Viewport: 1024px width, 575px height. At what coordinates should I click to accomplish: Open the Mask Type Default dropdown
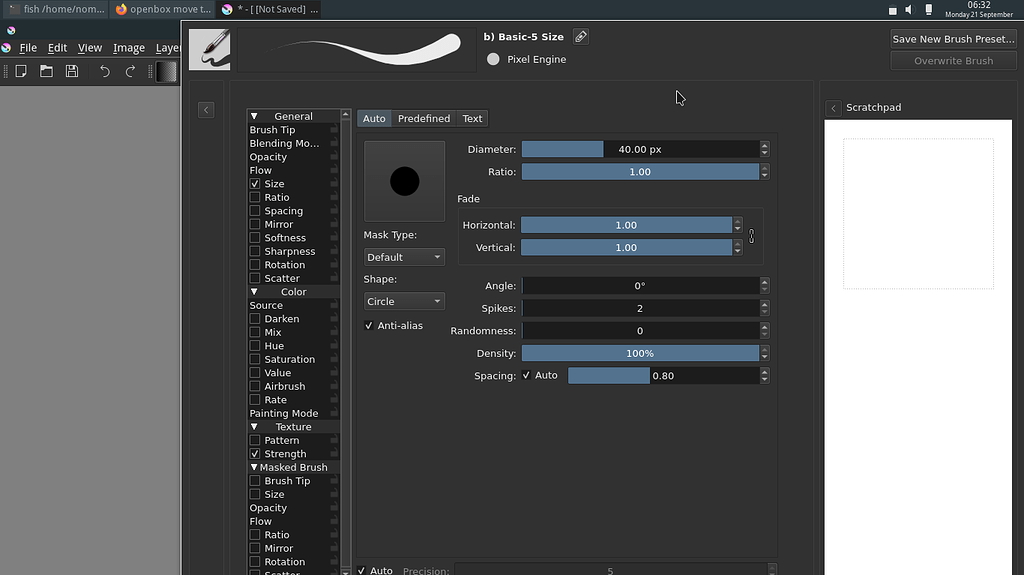[404, 257]
